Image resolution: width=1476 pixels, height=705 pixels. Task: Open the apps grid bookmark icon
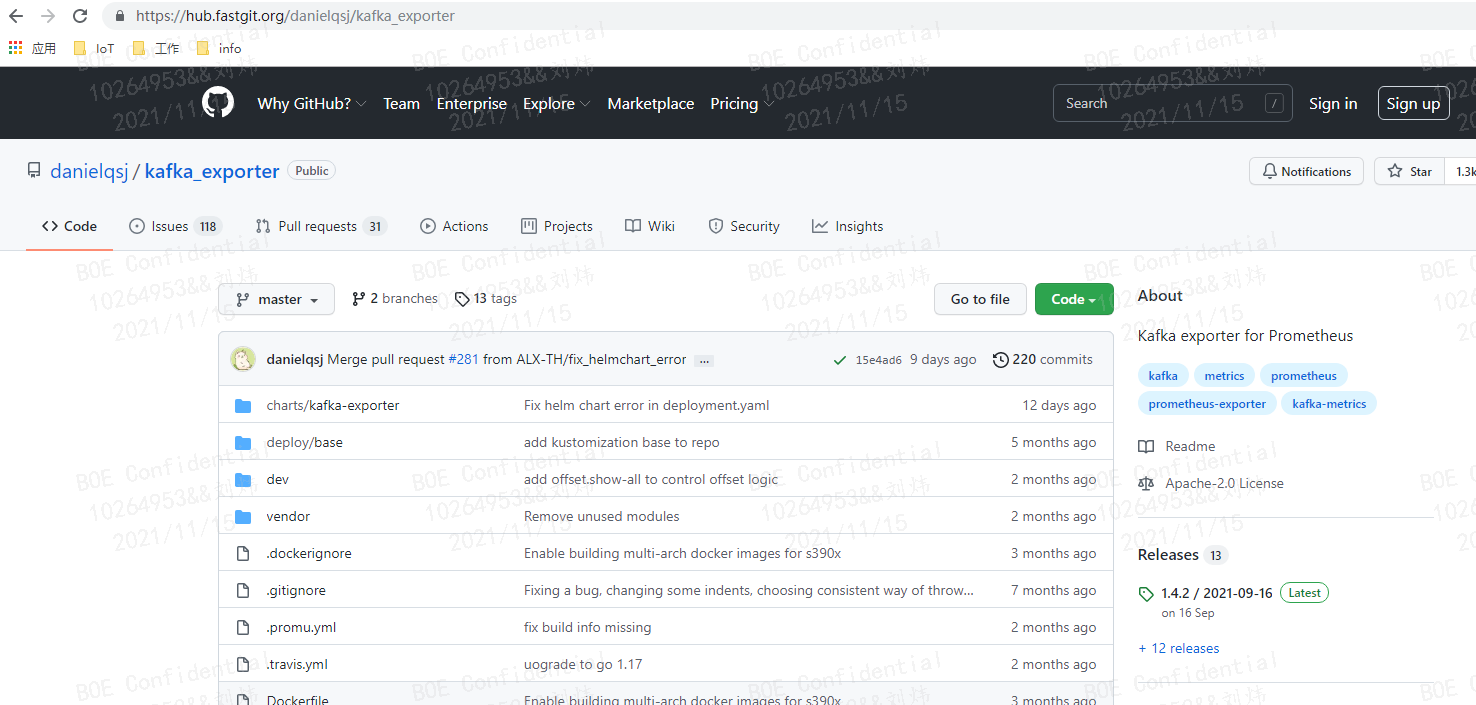point(15,48)
